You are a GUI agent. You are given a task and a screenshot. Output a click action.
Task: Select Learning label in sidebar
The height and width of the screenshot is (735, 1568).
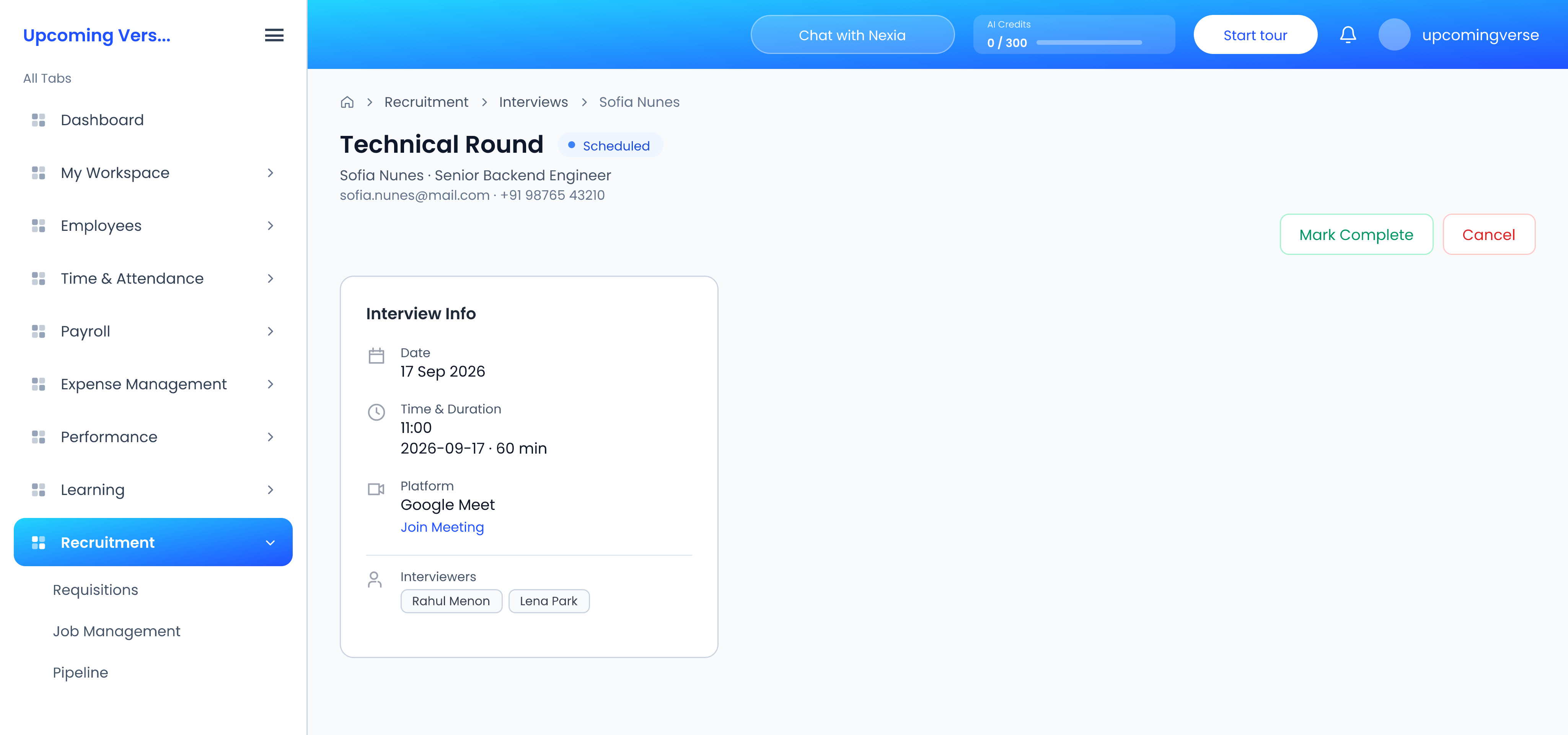point(93,490)
